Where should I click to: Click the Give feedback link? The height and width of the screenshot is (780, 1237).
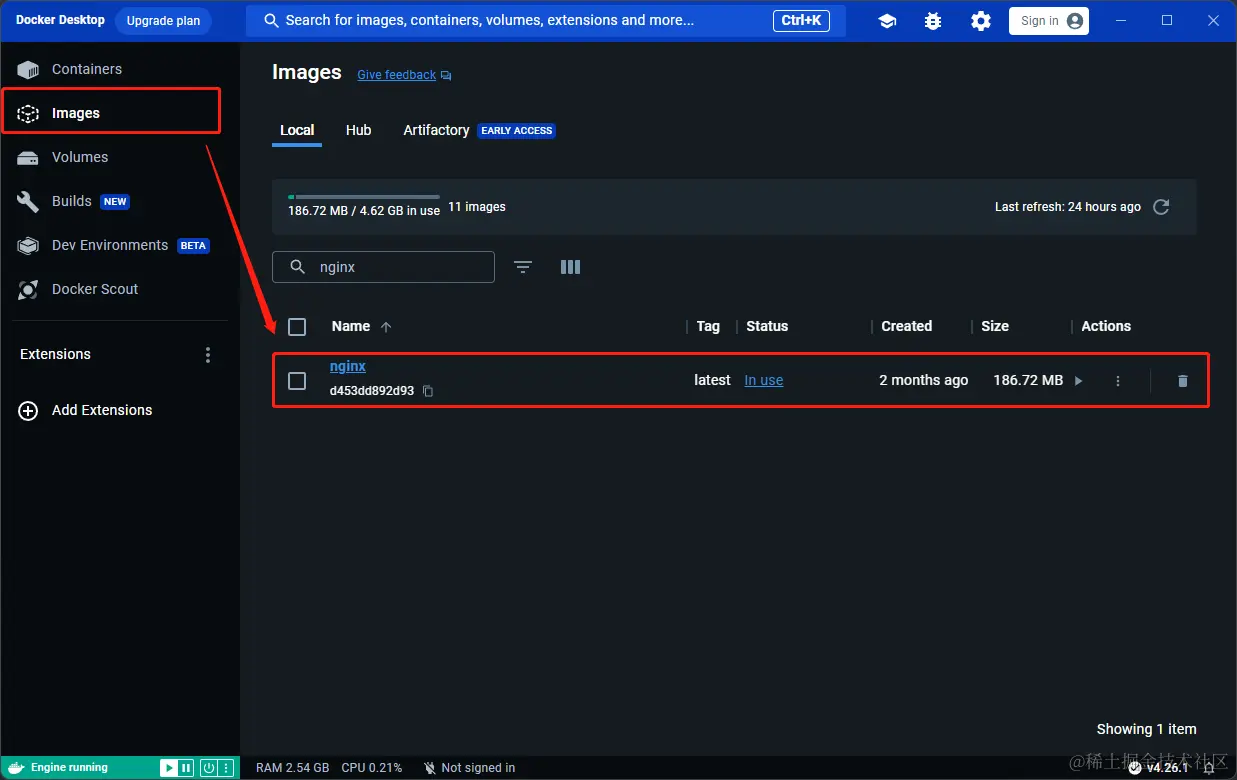[x=396, y=74]
